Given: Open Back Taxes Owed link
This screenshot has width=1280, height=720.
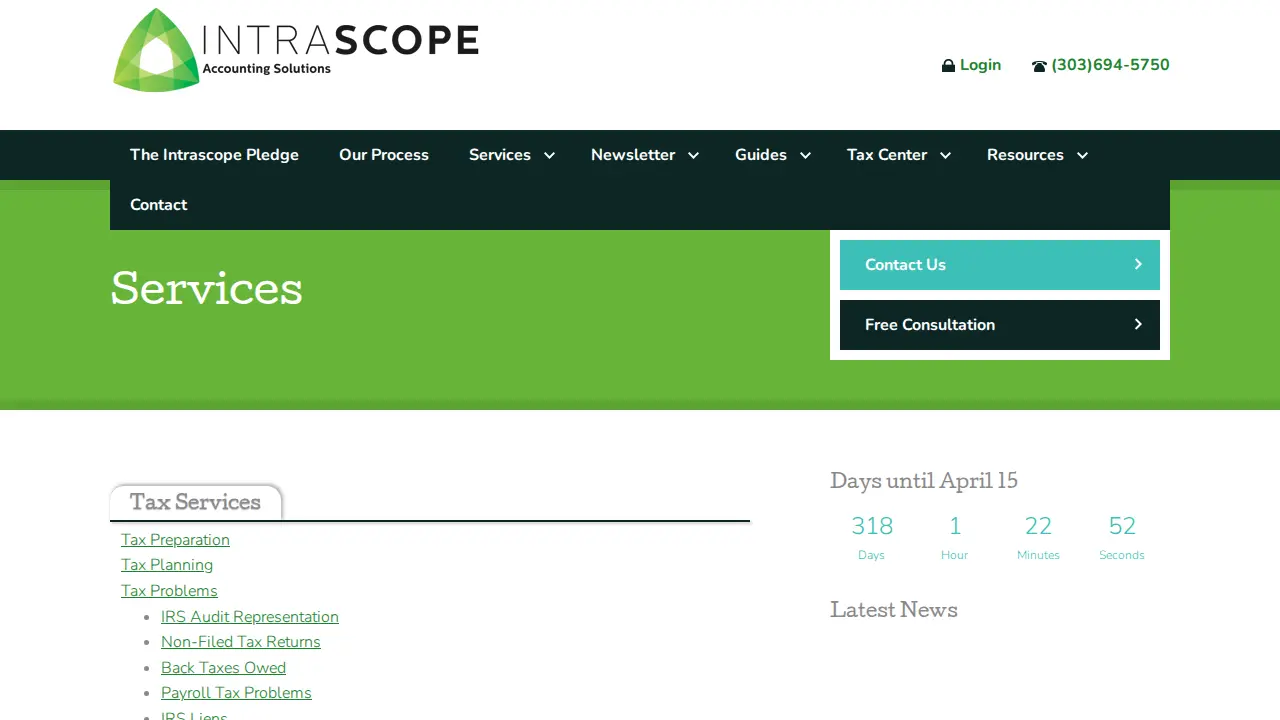Looking at the screenshot, I should click(223, 668).
